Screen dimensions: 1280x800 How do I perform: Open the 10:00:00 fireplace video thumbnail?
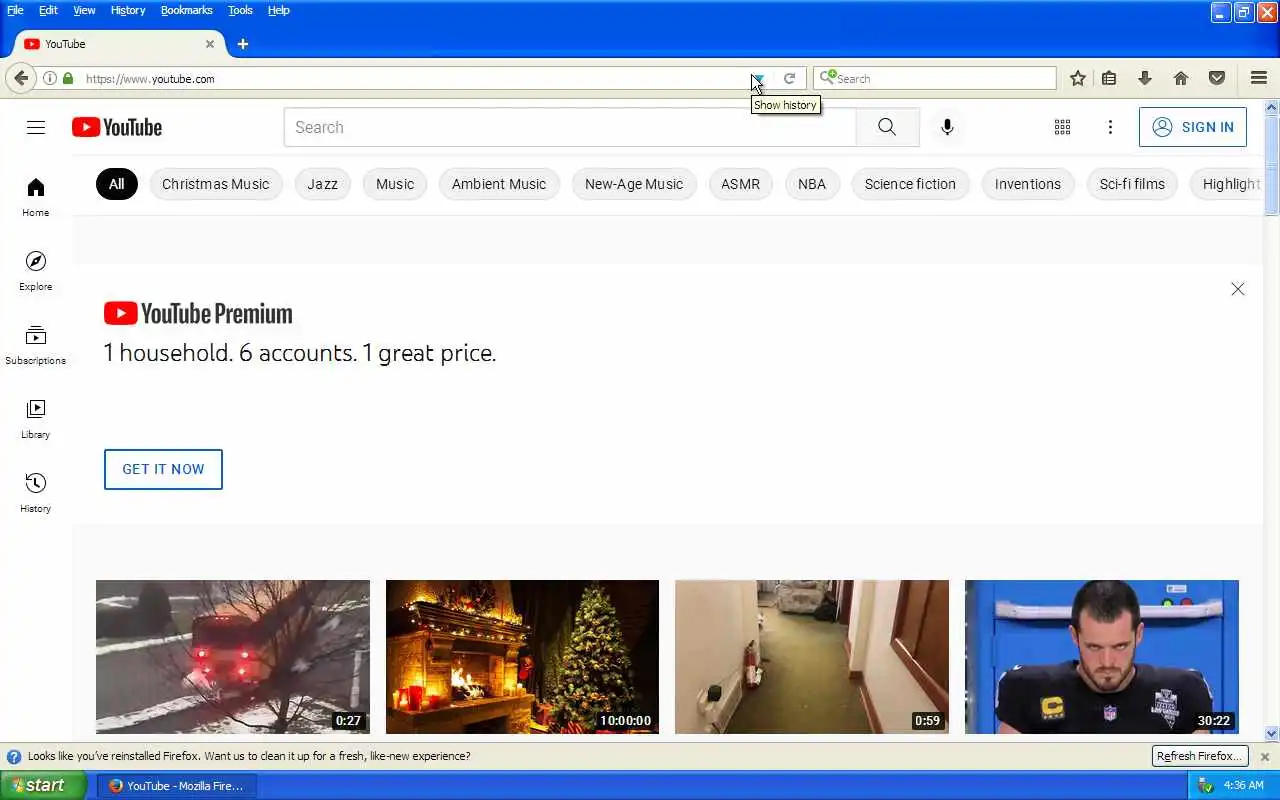click(x=522, y=657)
